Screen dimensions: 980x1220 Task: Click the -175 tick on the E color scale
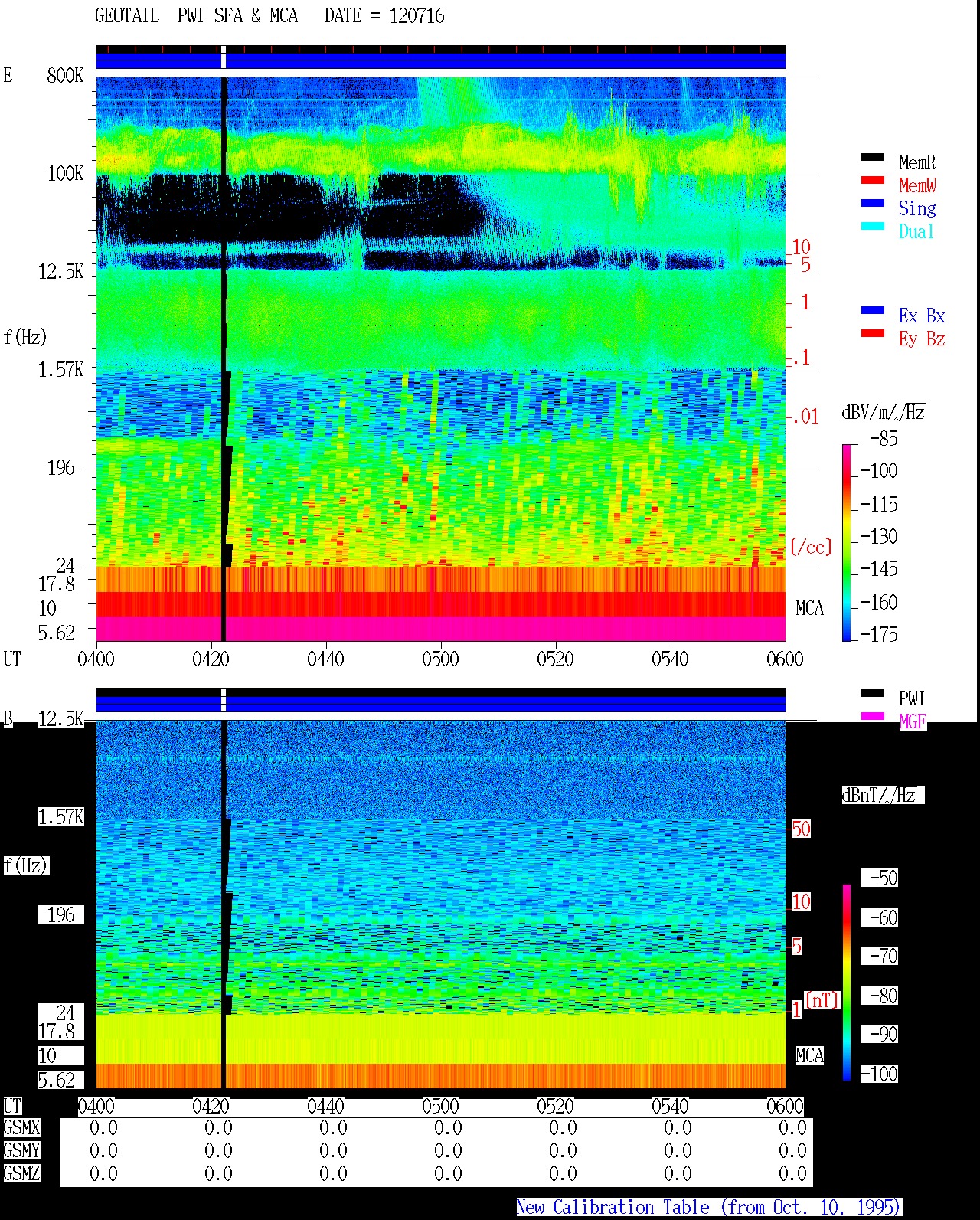pos(879,634)
